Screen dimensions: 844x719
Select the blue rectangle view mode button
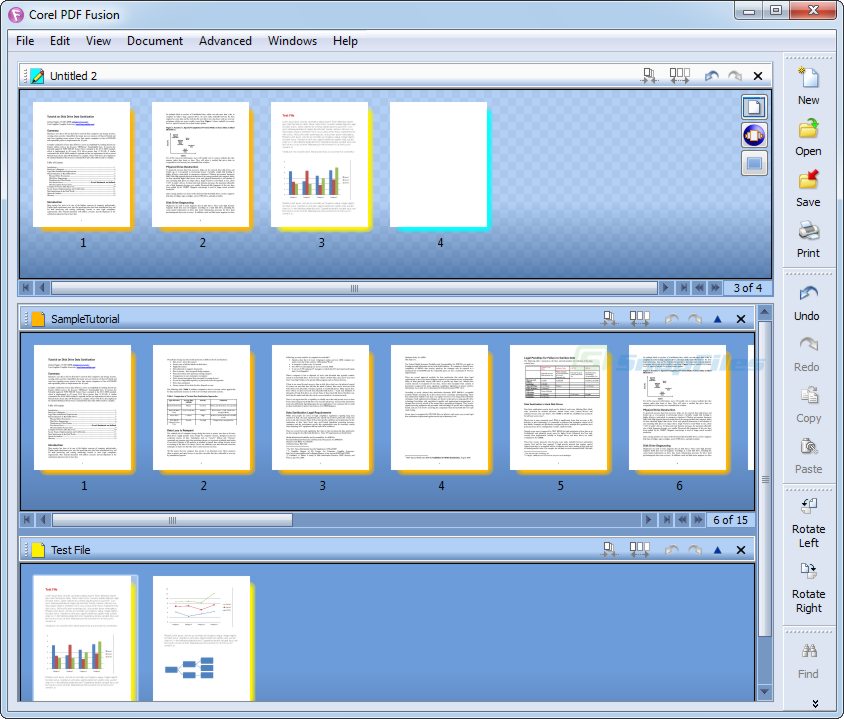(754, 163)
